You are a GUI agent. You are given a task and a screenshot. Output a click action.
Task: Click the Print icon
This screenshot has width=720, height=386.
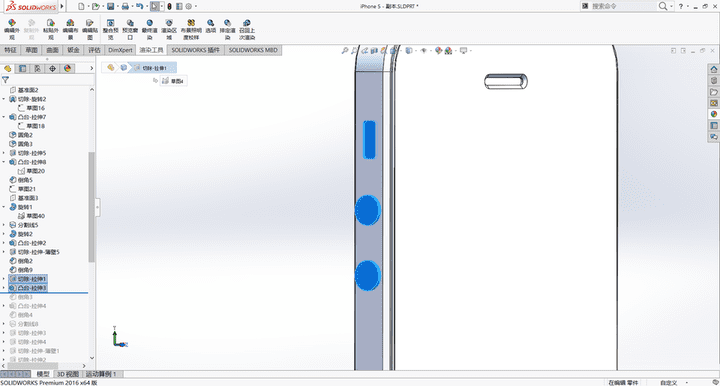125,6
